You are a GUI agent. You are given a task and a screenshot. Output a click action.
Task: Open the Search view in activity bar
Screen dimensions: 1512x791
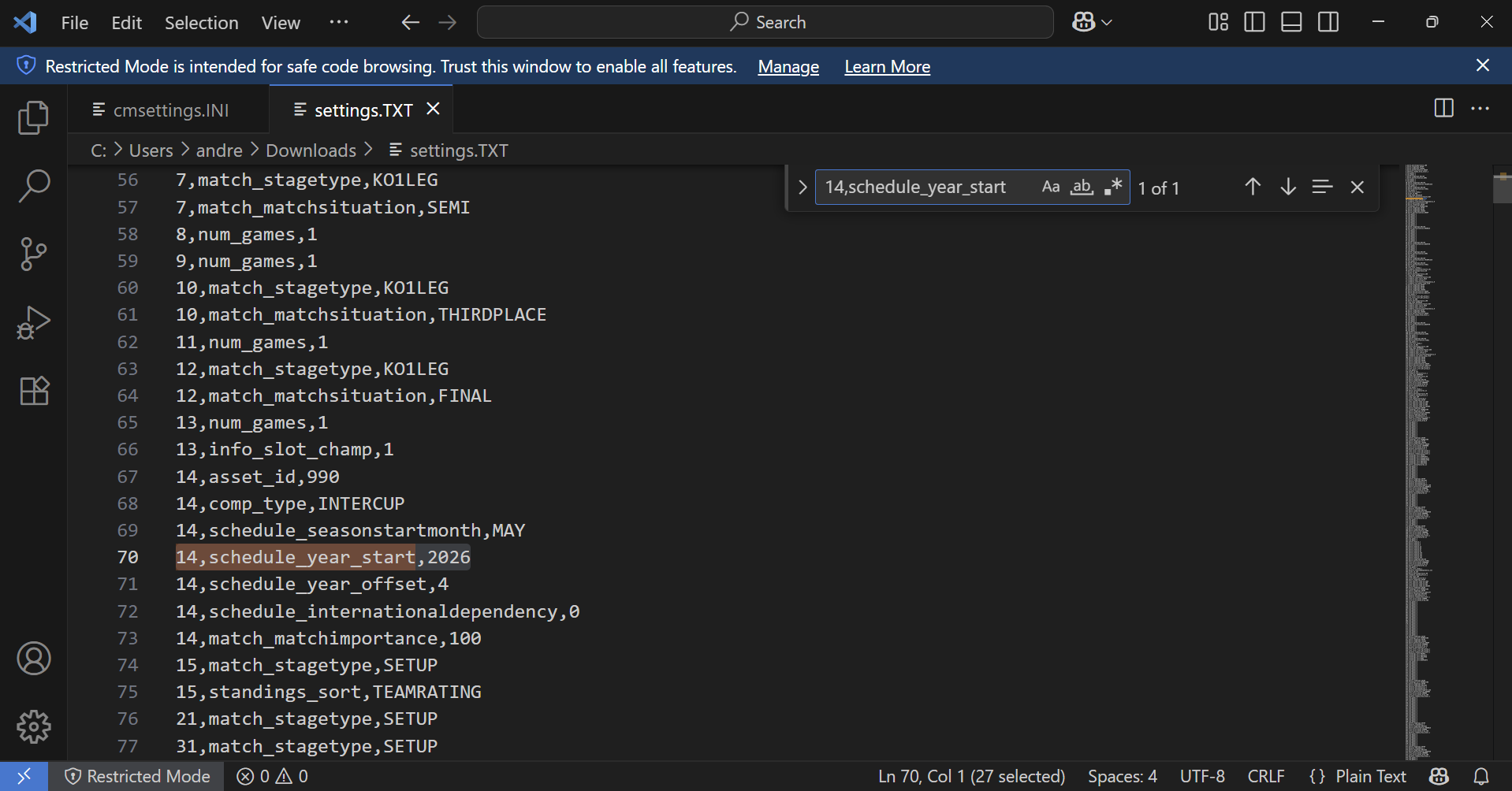33,187
